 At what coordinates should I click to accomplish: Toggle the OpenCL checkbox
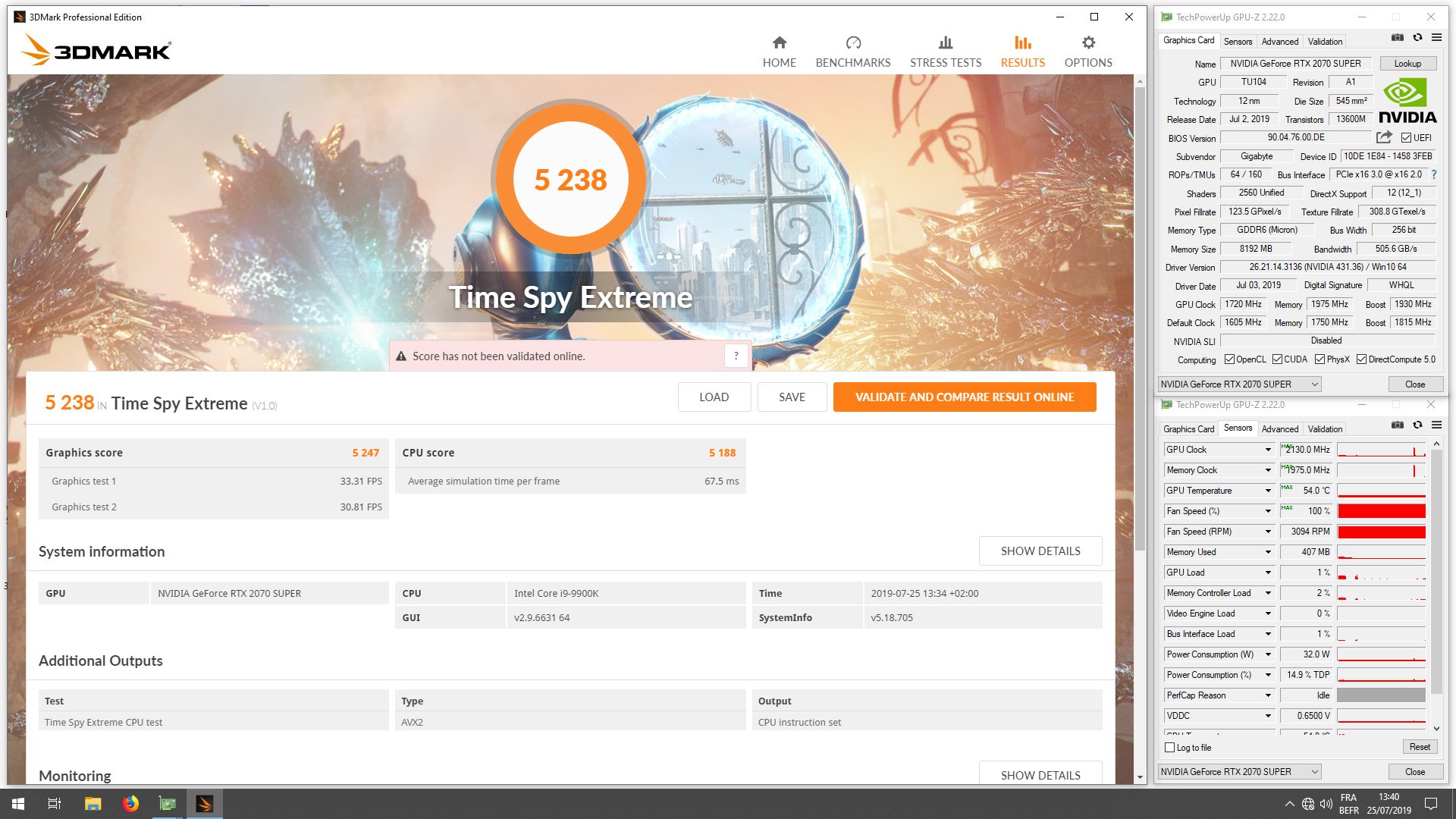click(1229, 359)
